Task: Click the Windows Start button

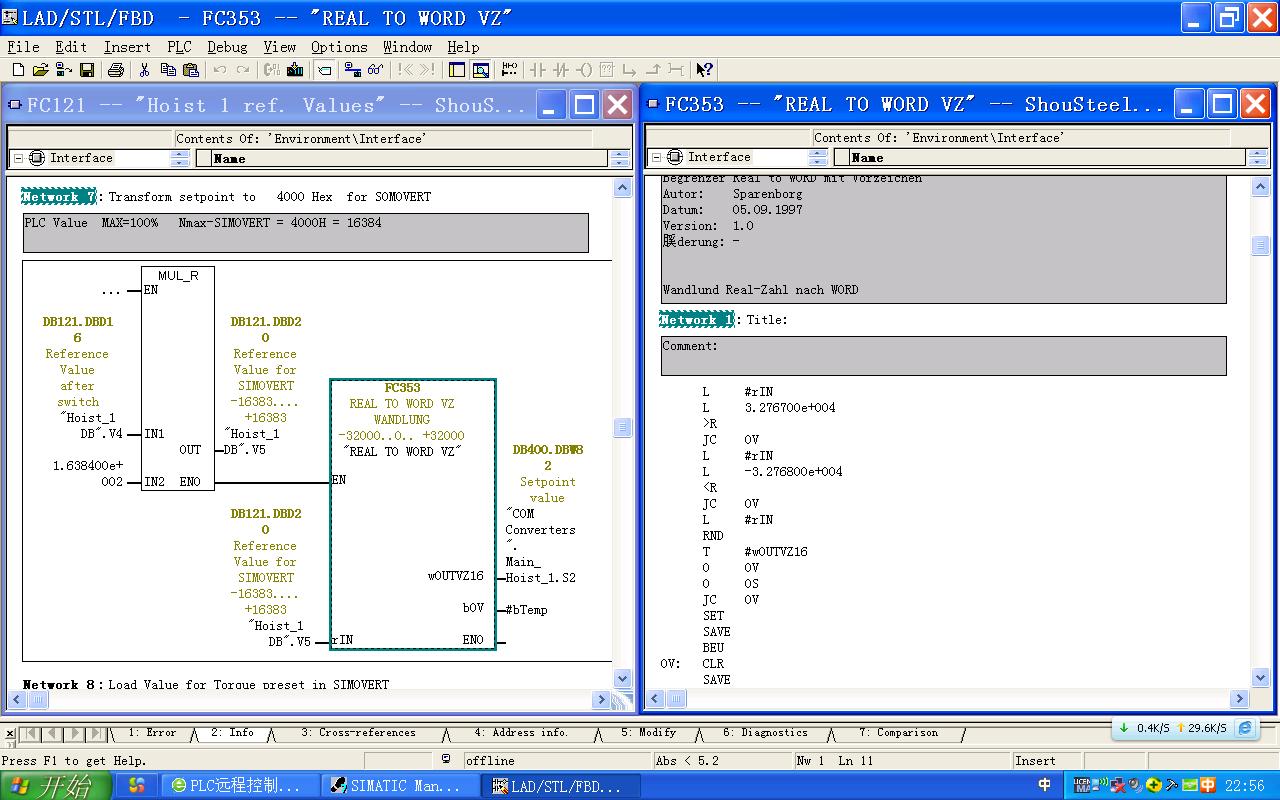Action: click(x=48, y=786)
